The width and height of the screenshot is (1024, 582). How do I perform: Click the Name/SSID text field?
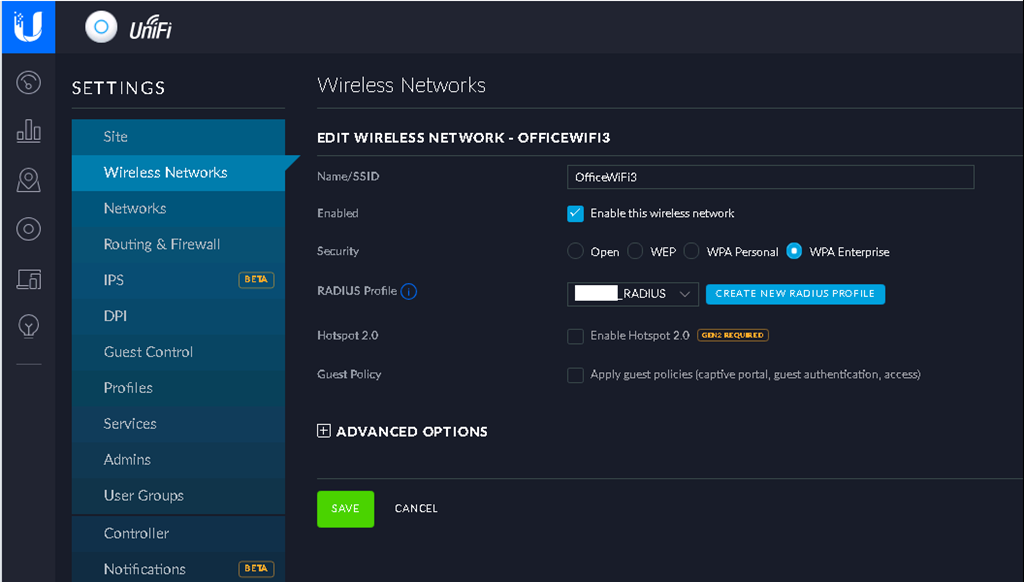pos(770,177)
